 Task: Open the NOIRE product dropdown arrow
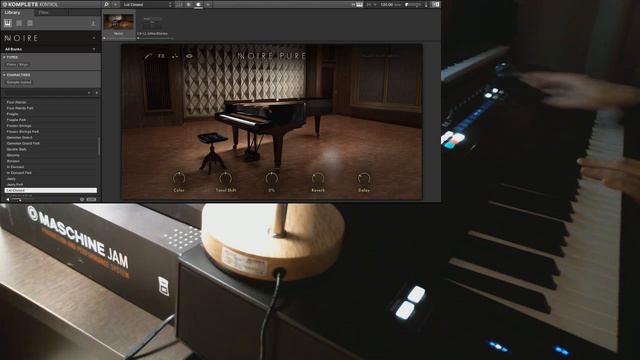(x=94, y=38)
